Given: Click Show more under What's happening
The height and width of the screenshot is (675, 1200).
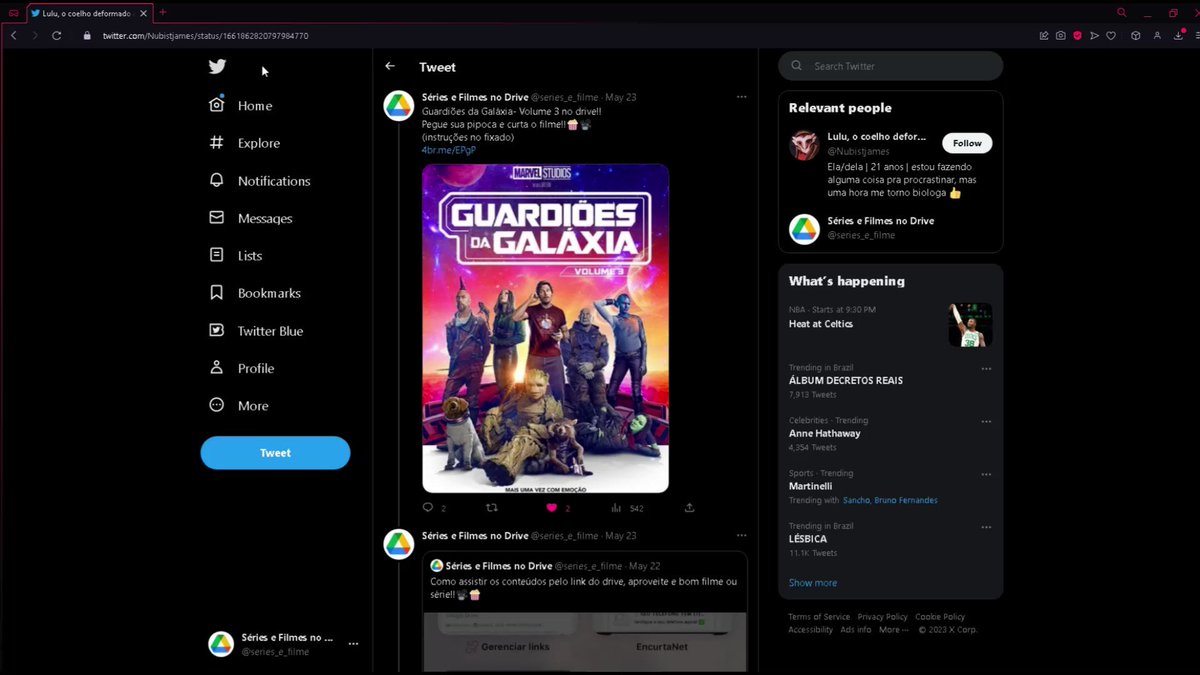Looking at the screenshot, I should click(813, 583).
